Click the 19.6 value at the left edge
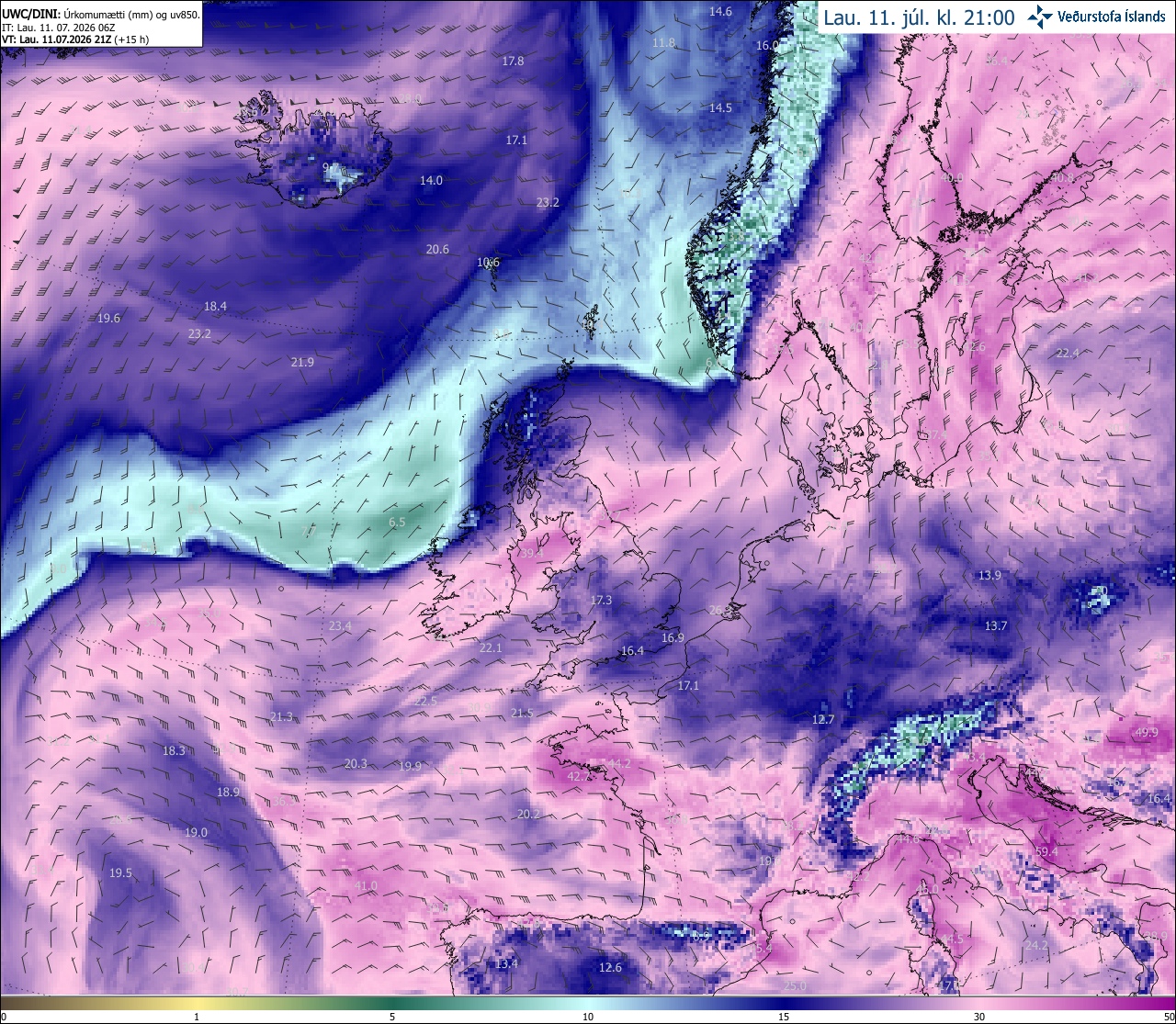 108,318
